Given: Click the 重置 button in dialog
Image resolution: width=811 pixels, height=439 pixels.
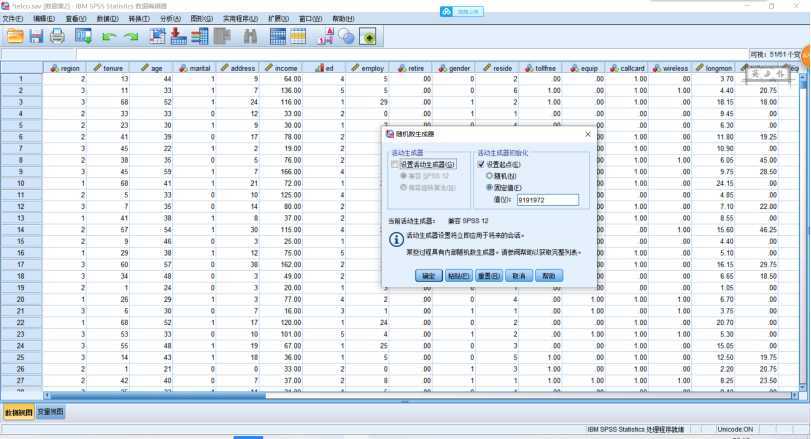Looking at the screenshot, I should tap(489, 276).
